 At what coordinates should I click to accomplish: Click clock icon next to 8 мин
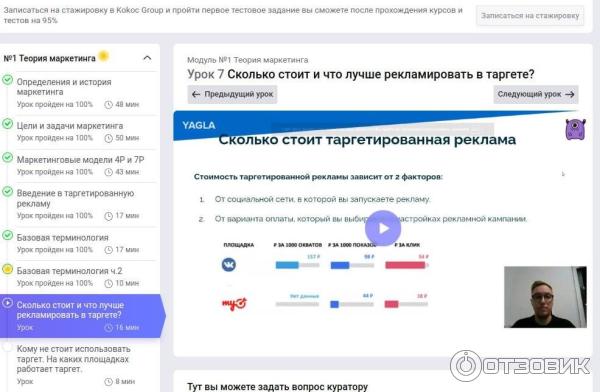pos(108,382)
